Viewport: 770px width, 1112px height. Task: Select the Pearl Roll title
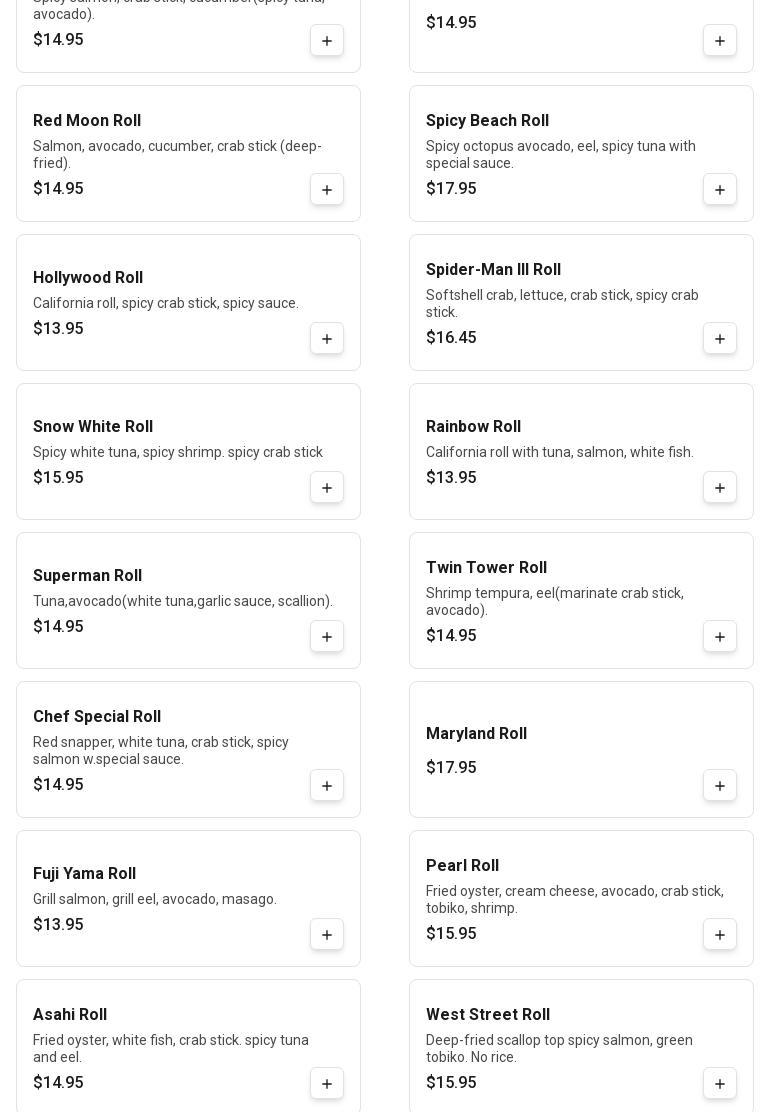(462, 866)
